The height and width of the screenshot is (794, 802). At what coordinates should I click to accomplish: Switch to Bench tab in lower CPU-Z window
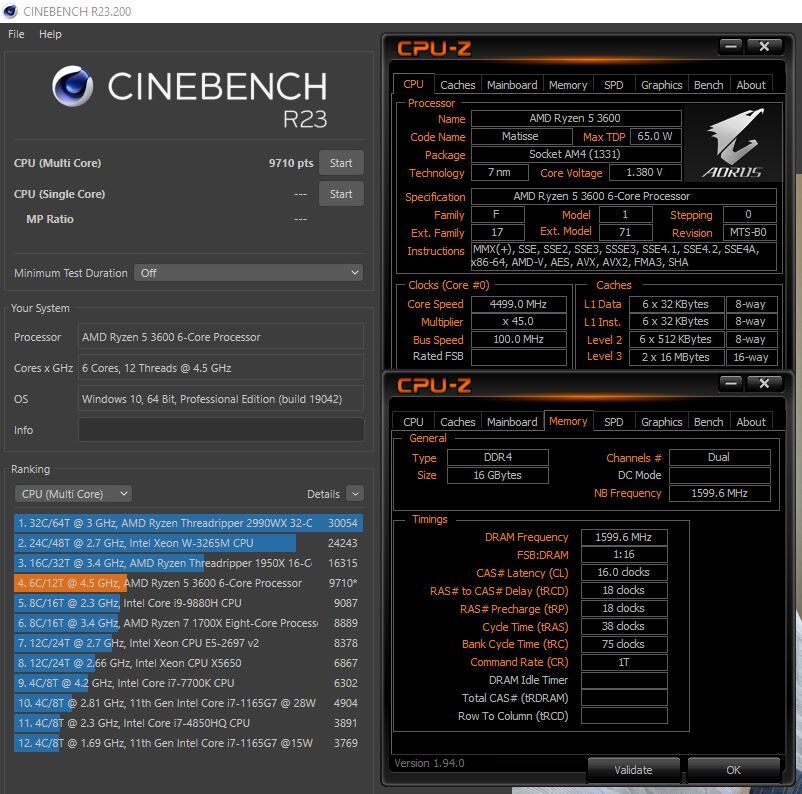708,422
